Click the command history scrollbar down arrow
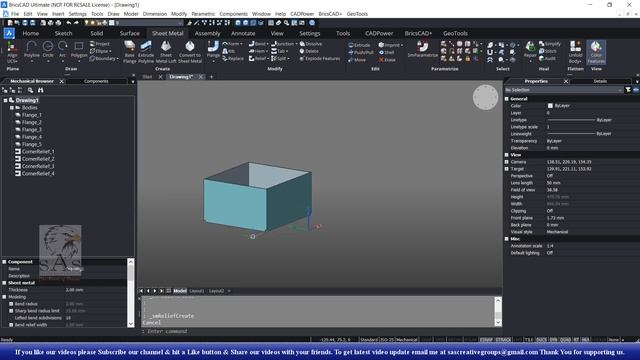The width and height of the screenshot is (640, 360). (498, 323)
